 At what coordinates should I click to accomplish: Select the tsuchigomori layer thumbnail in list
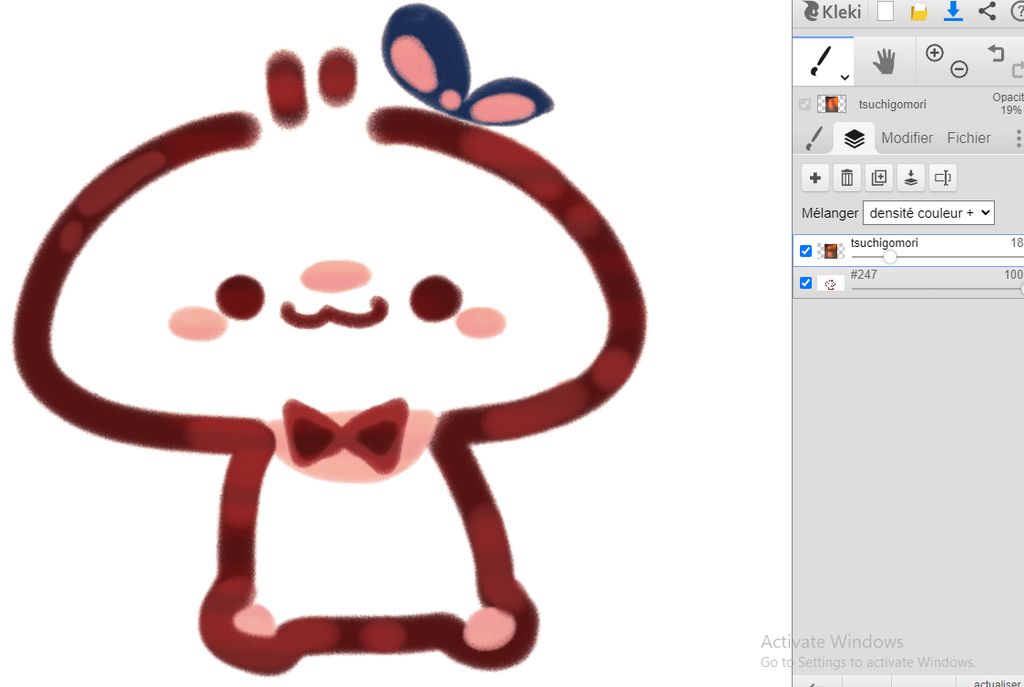831,251
